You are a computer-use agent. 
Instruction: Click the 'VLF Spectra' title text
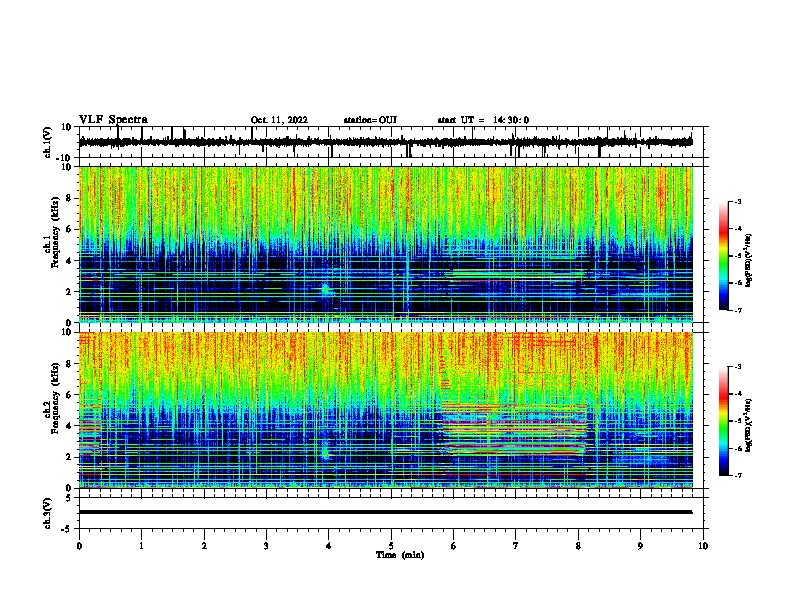(113, 120)
